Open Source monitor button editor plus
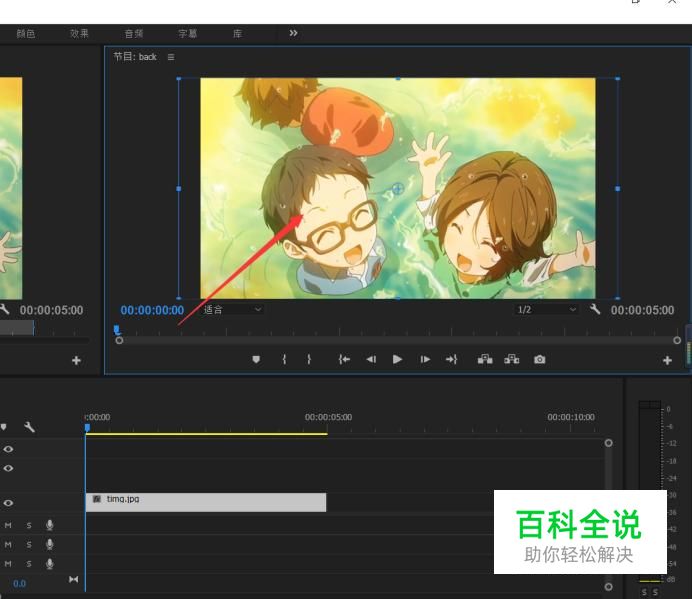Screen dimensions: 692x599 click(76, 361)
